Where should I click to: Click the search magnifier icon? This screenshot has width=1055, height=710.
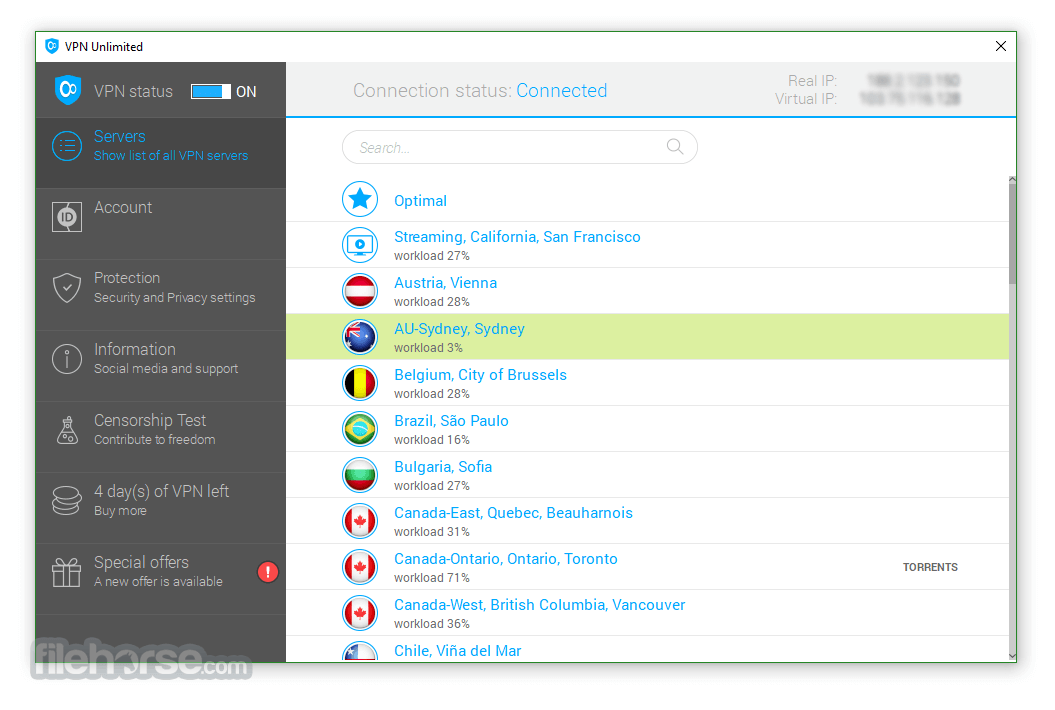pos(675,147)
